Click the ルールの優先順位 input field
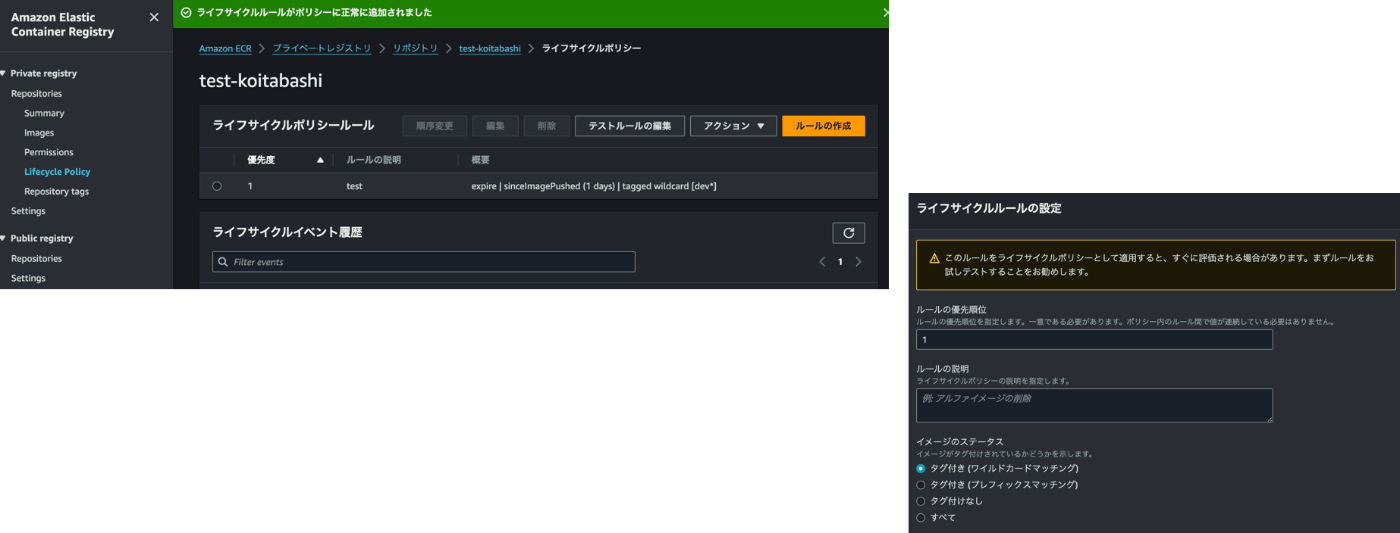The width and height of the screenshot is (1400, 533). point(1094,339)
